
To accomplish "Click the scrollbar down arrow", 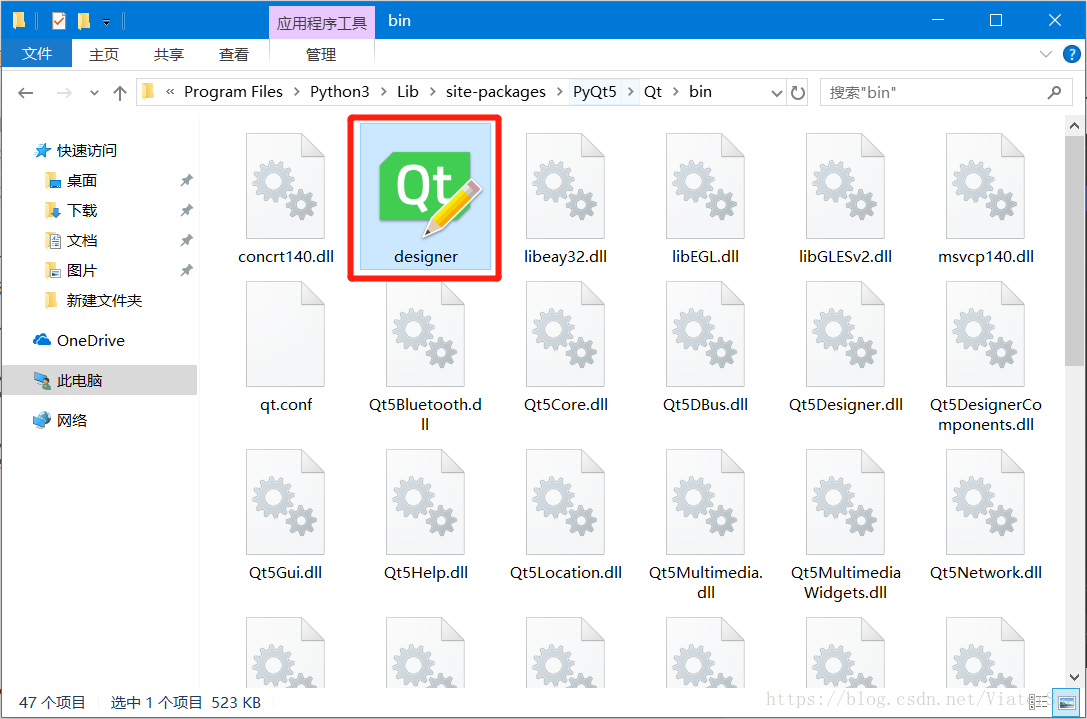I will point(1074,677).
